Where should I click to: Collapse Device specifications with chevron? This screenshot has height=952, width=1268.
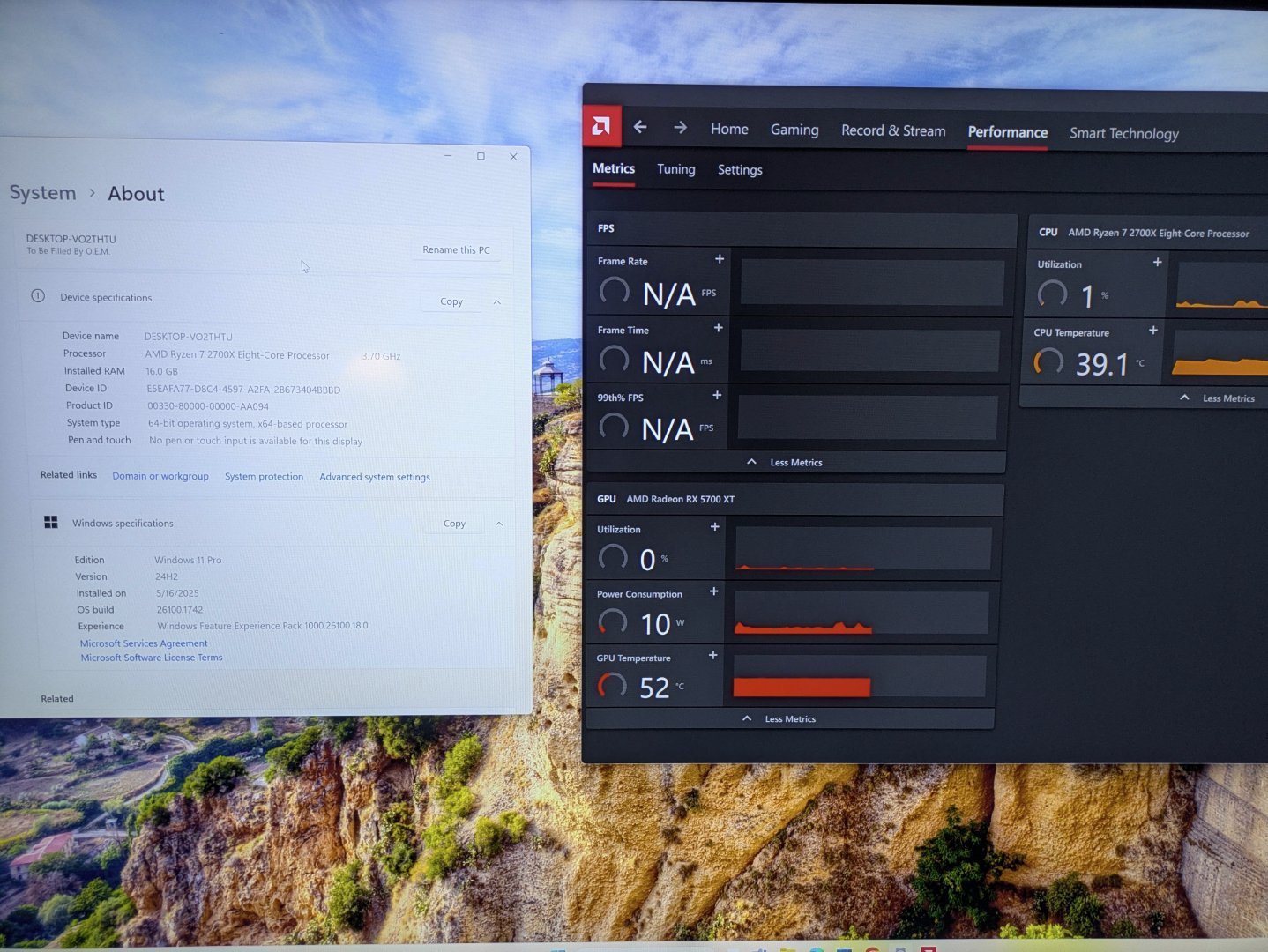click(497, 302)
